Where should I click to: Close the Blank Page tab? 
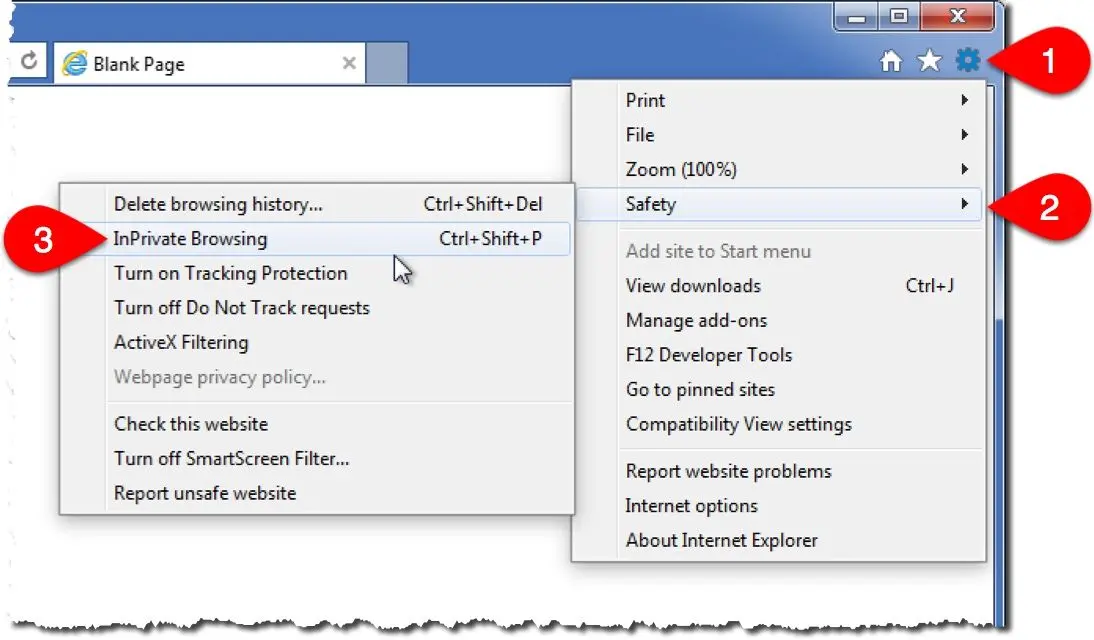point(350,64)
